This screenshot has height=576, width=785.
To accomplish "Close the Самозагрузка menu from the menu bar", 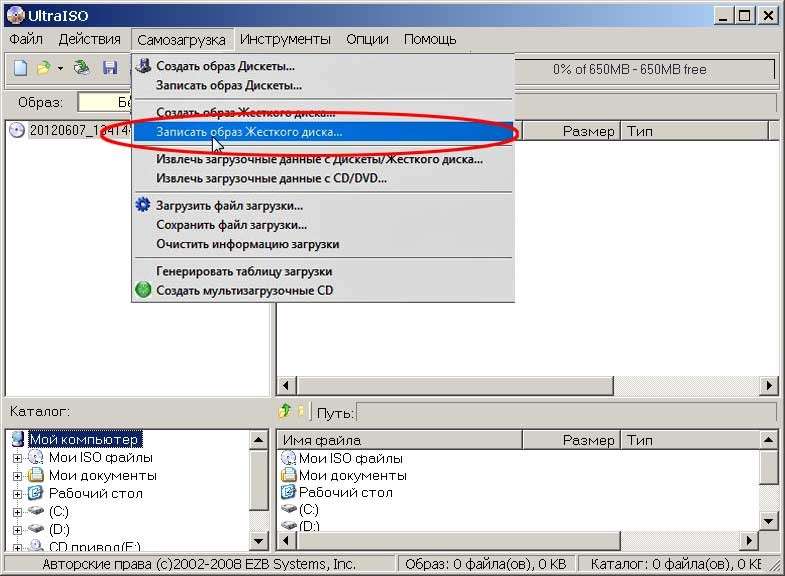I will coord(181,40).
